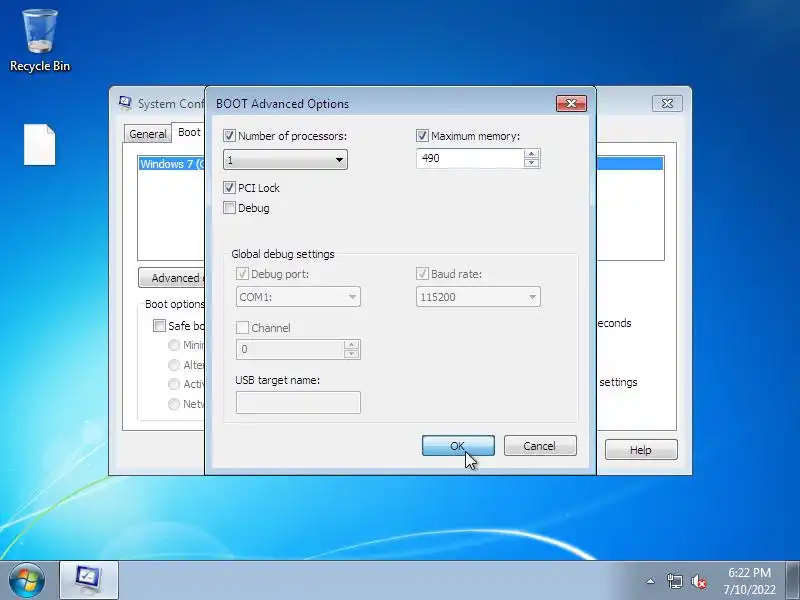Close the BOOT Advanced Options dialog
This screenshot has height=600, width=800.
coord(571,104)
